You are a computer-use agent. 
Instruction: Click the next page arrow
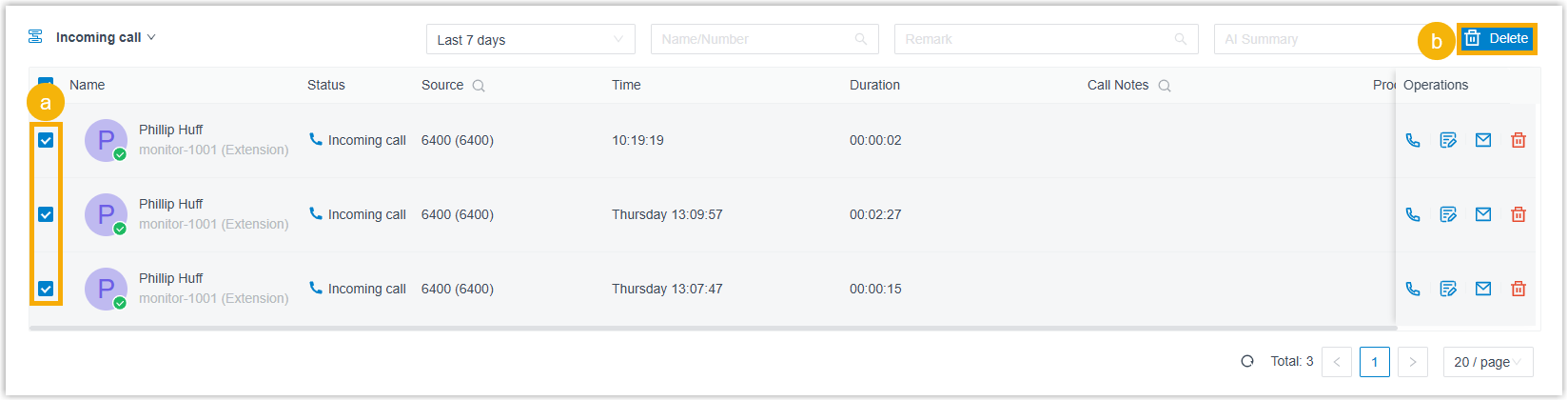(1413, 362)
